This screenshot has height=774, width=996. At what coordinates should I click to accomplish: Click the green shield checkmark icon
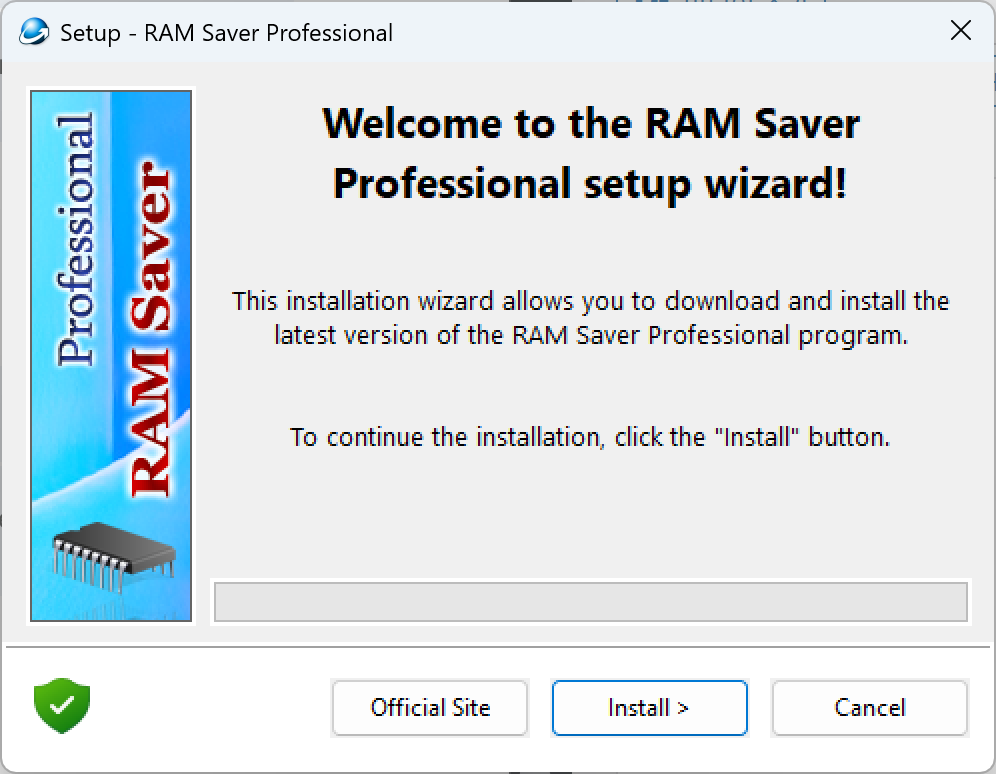(x=62, y=705)
